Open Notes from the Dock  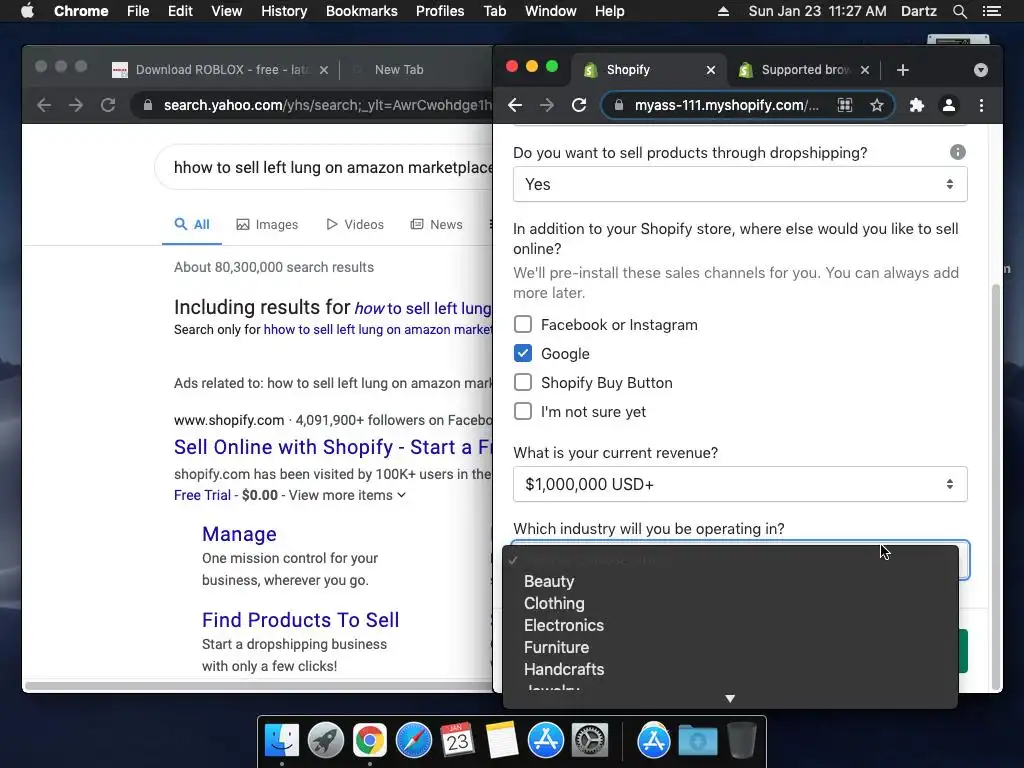point(502,741)
